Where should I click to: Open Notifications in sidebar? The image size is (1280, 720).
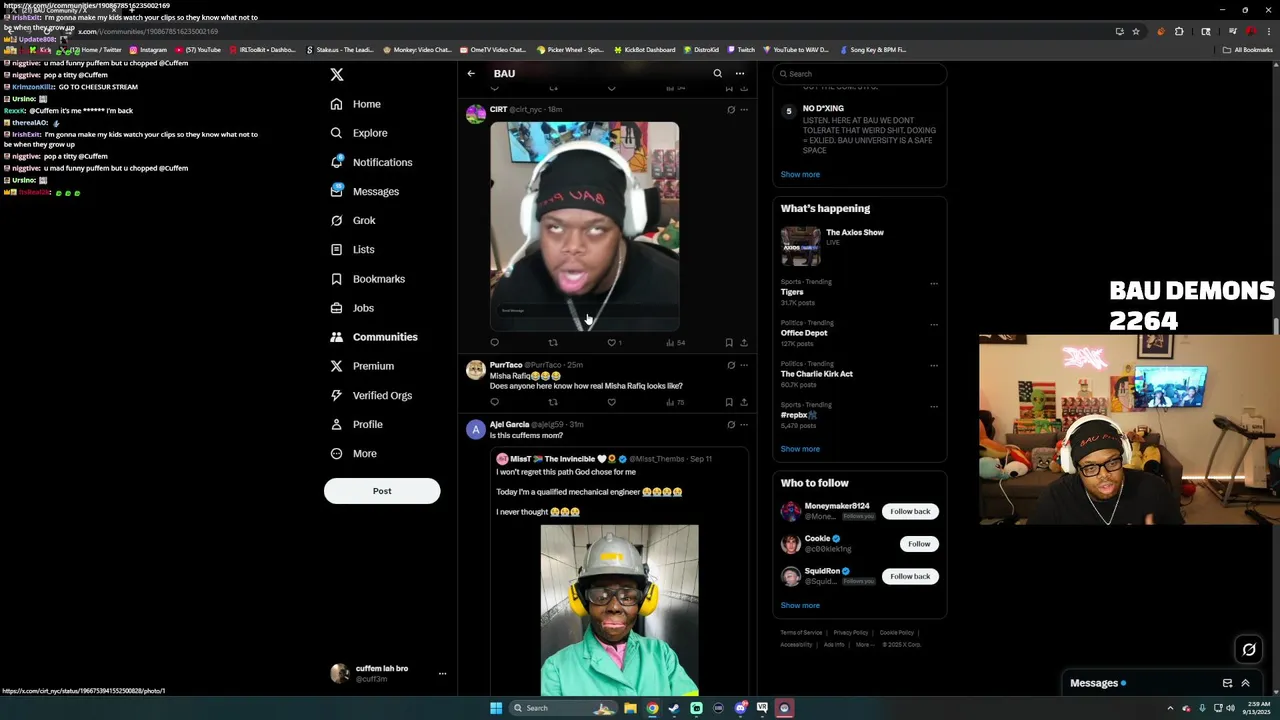coord(371,162)
